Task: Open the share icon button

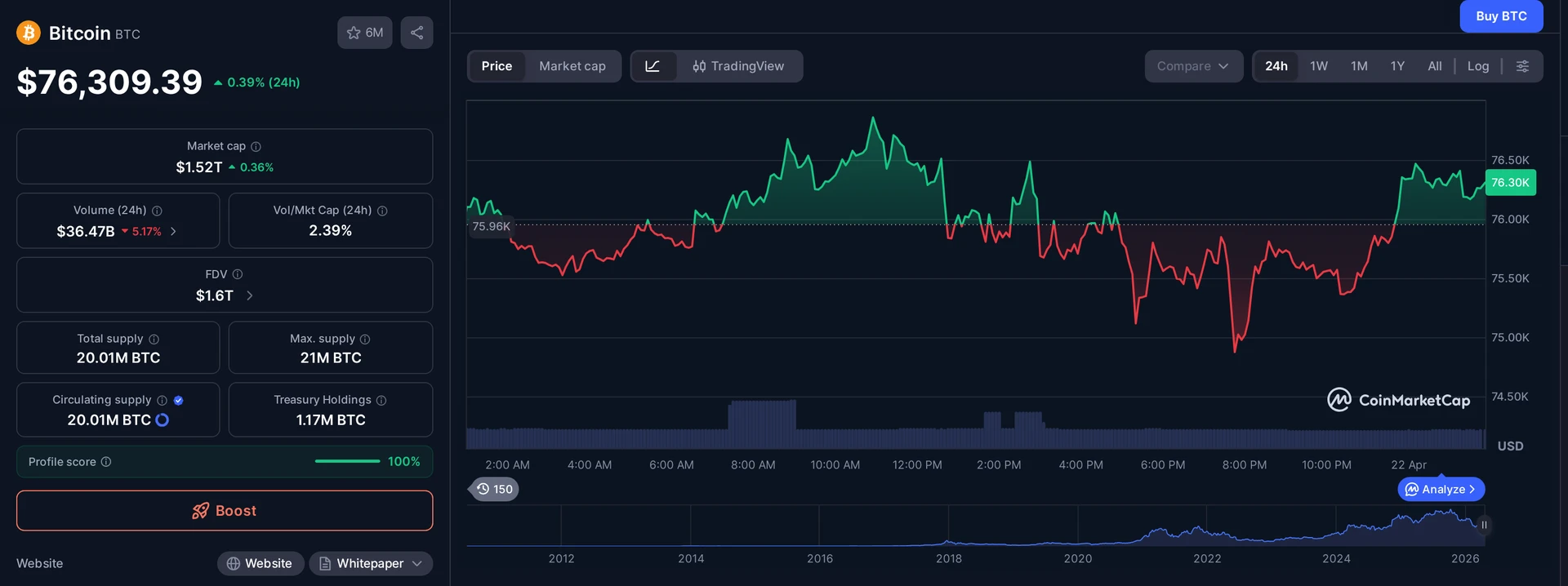Action: (416, 33)
